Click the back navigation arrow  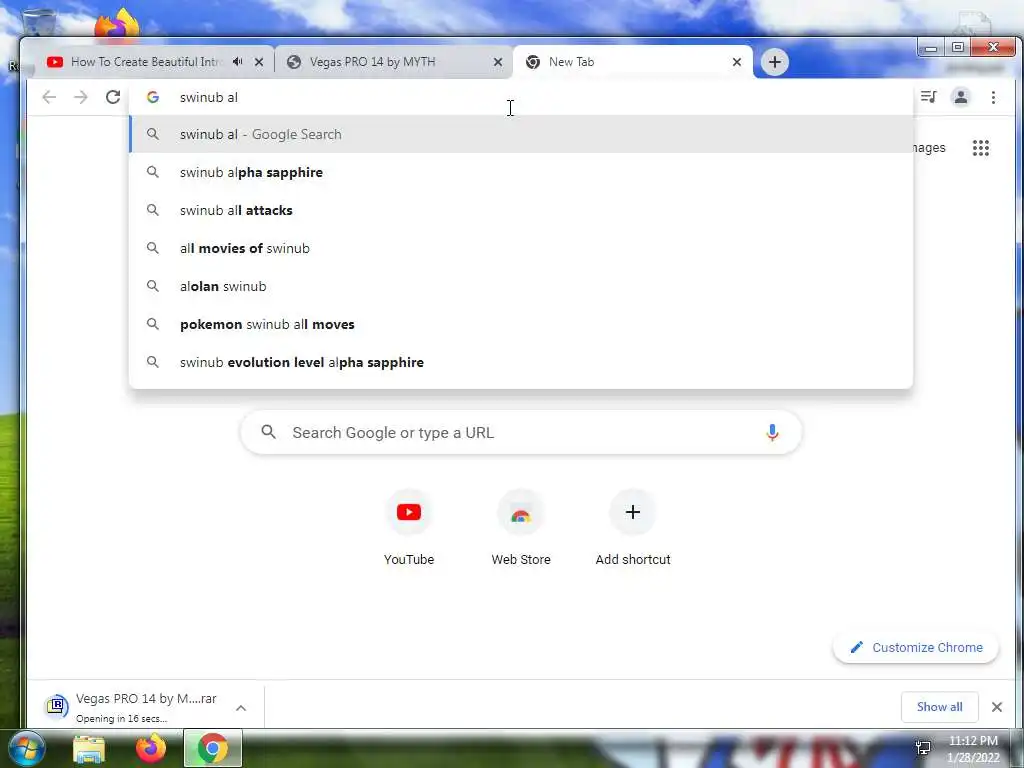click(x=49, y=97)
